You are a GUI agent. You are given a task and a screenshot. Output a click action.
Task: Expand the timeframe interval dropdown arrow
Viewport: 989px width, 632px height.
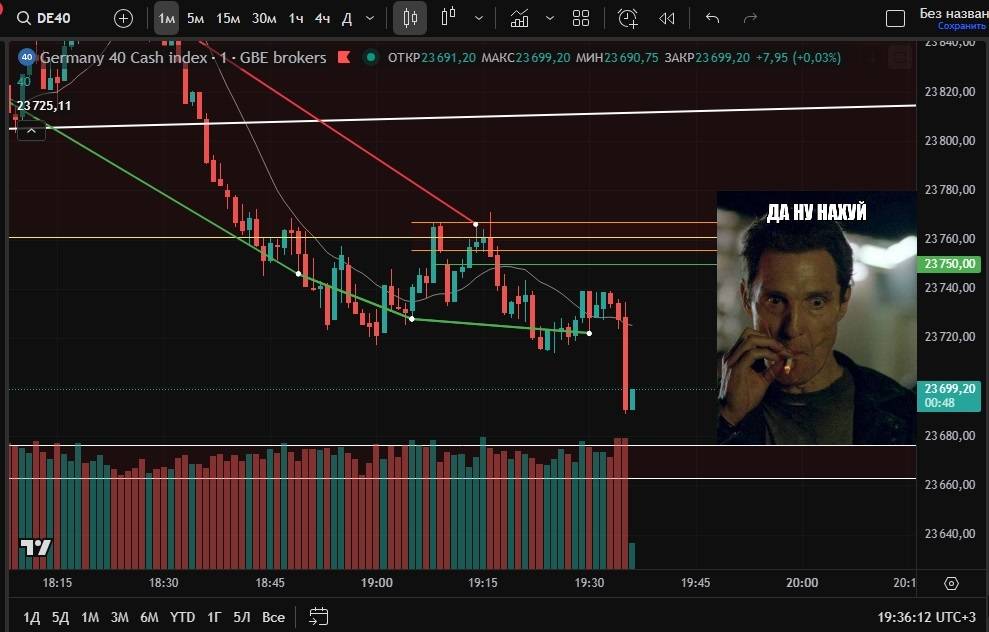[371, 18]
